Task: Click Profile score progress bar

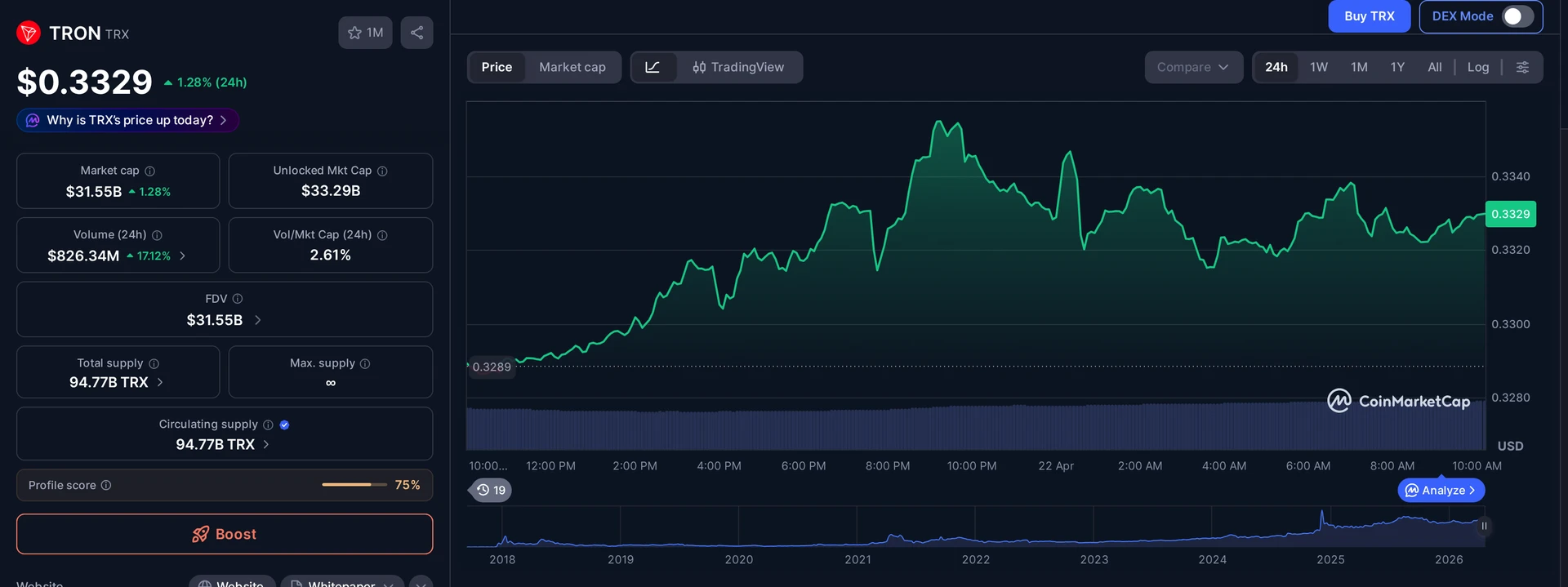Action: (354, 485)
